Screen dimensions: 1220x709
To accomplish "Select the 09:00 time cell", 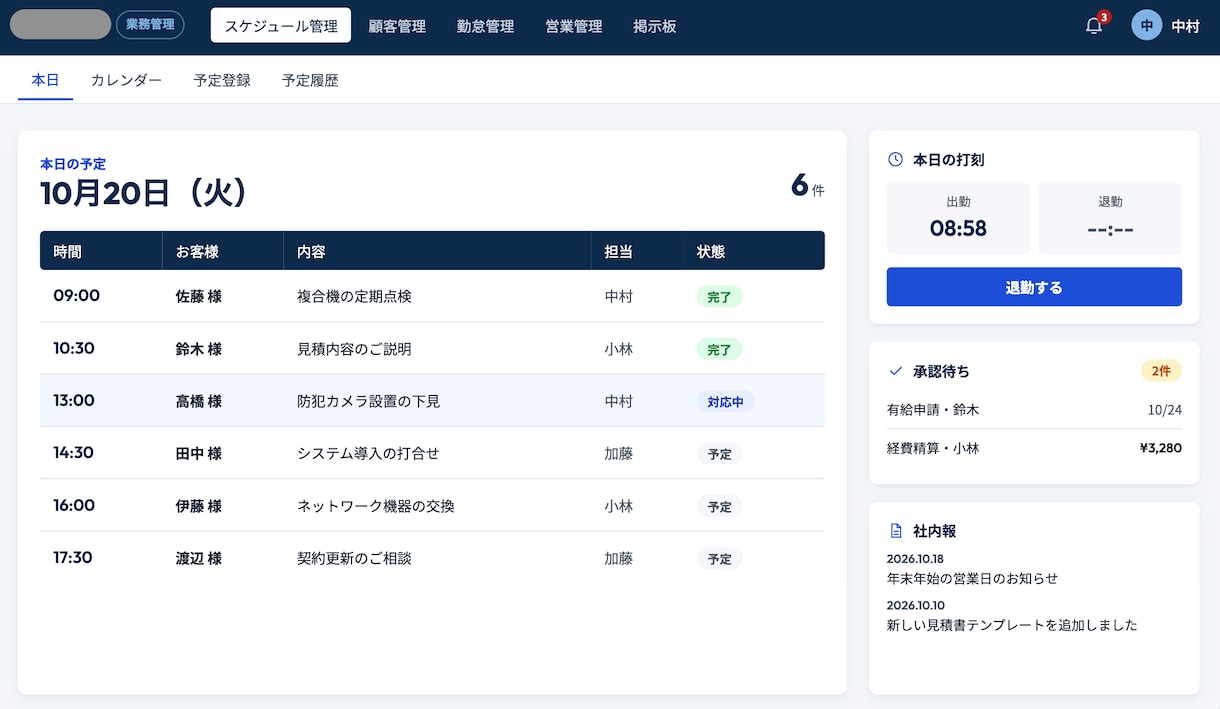I will pos(77,296).
